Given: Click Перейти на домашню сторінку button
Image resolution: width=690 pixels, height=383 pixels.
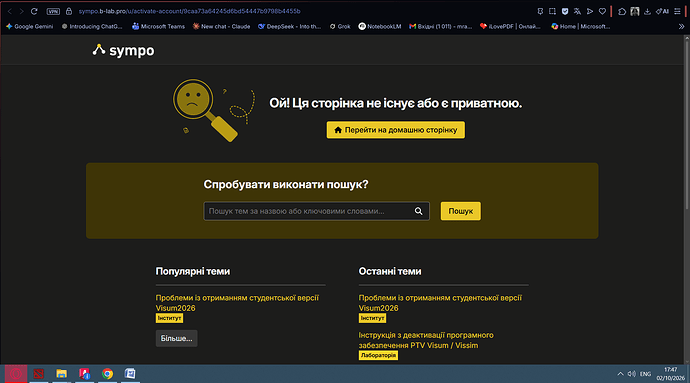Looking at the screenshot, I should (395, 130).
